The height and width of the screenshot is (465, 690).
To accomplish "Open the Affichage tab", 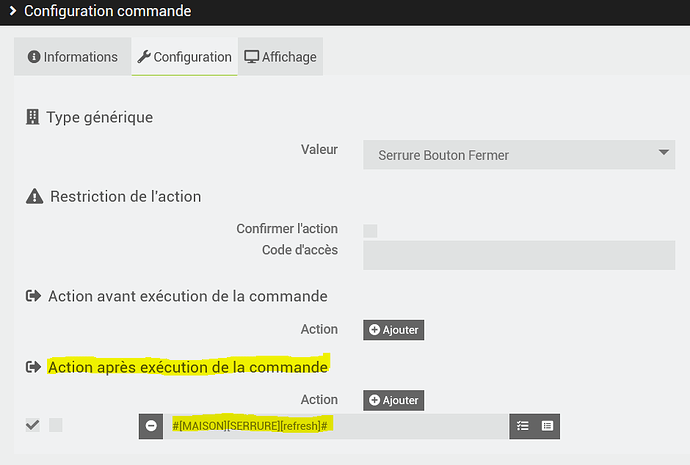I will click(x=281, y=57).
